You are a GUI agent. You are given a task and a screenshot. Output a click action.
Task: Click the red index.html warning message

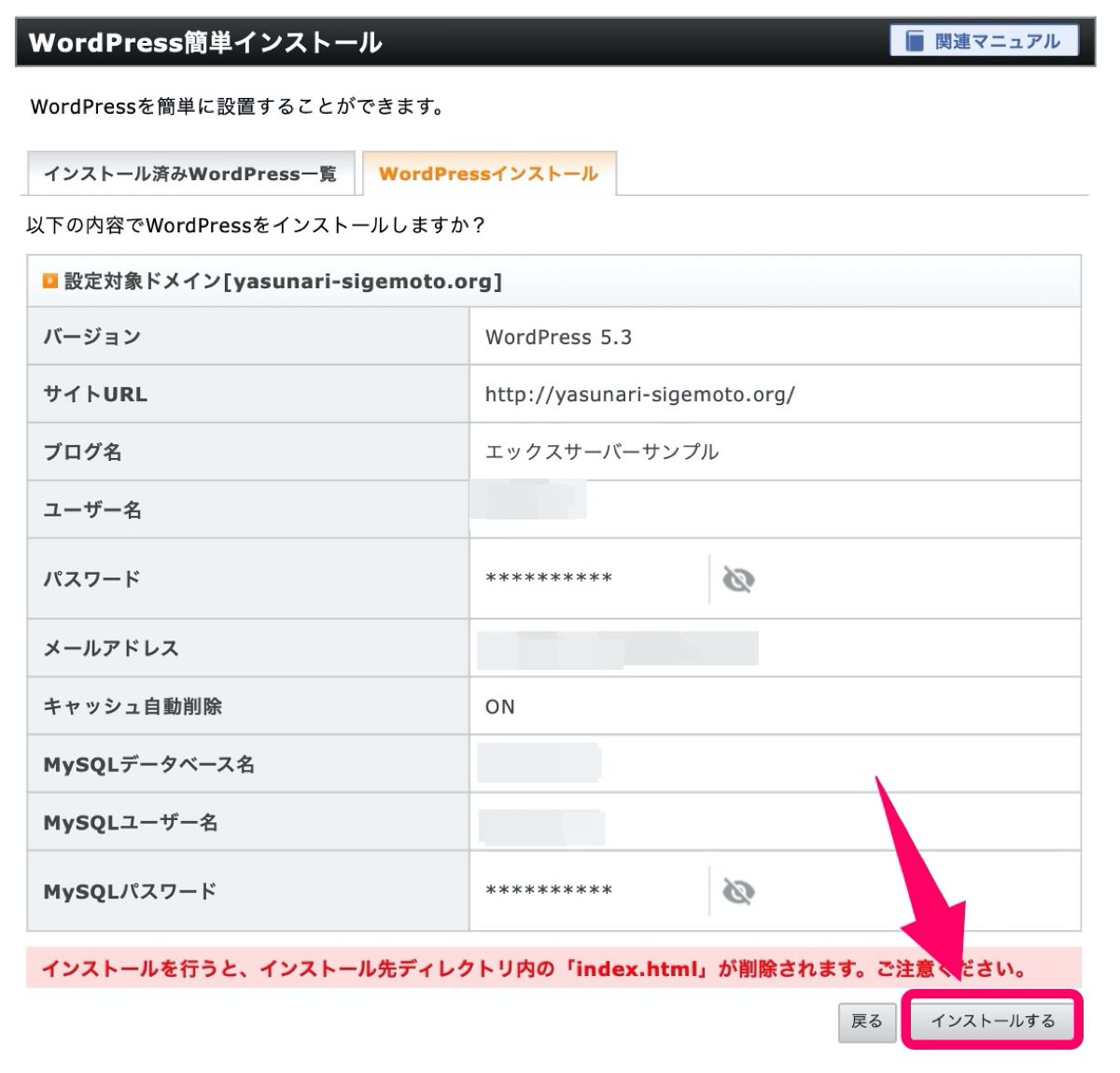coord(534,968)
